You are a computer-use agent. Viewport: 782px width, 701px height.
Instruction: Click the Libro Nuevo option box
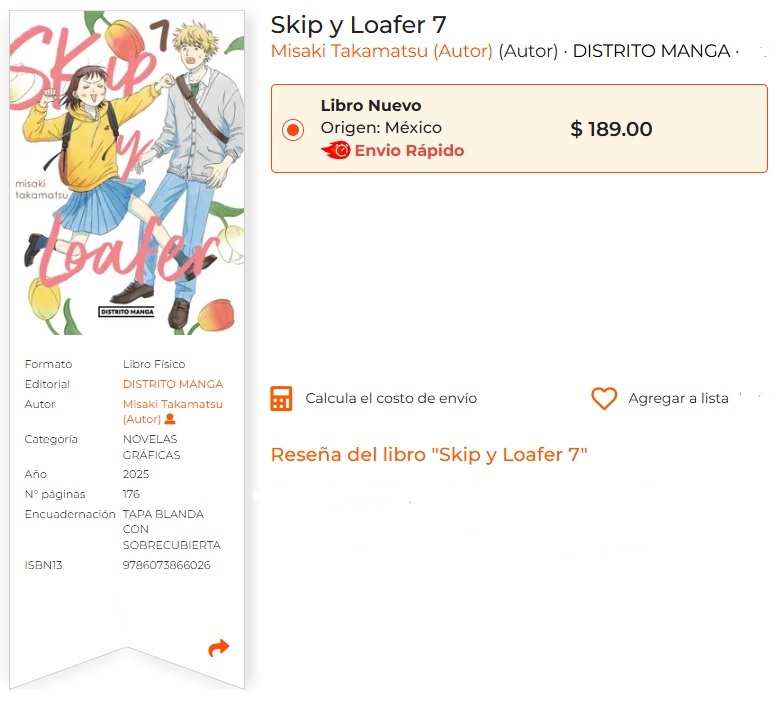[519, 129]
